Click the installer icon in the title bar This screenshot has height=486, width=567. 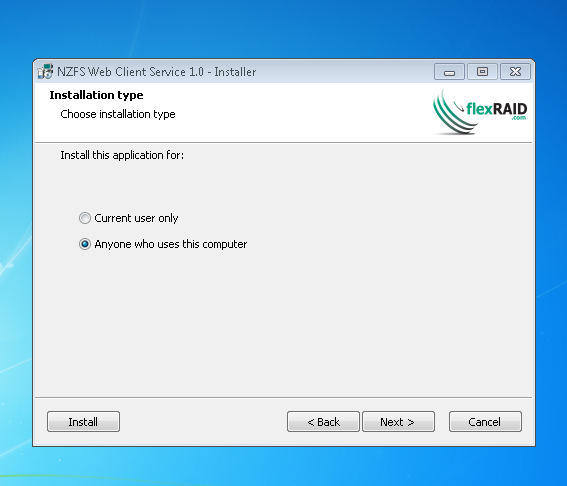tap(45, 72)
